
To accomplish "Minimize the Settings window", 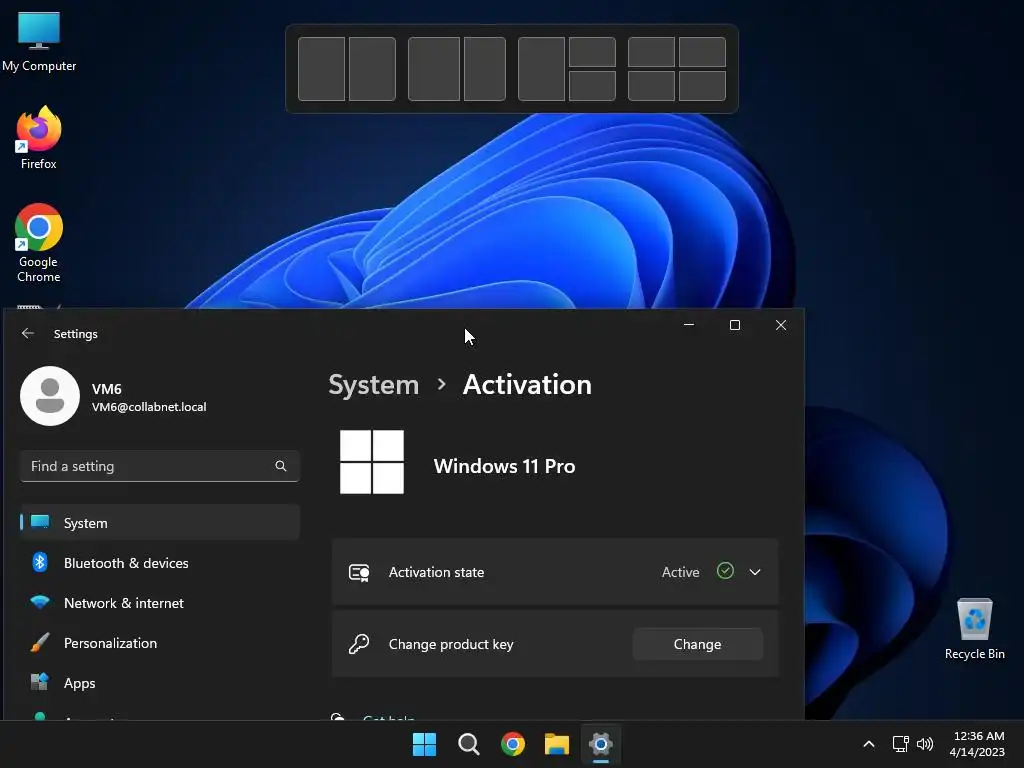I will point(688,325).
